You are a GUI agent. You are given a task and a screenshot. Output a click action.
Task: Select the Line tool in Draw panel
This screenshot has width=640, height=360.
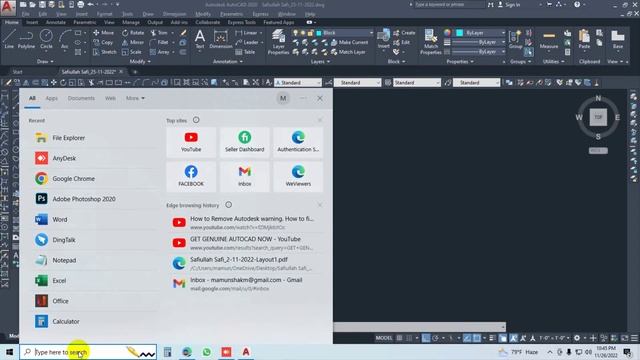click(x=9, y=39)
